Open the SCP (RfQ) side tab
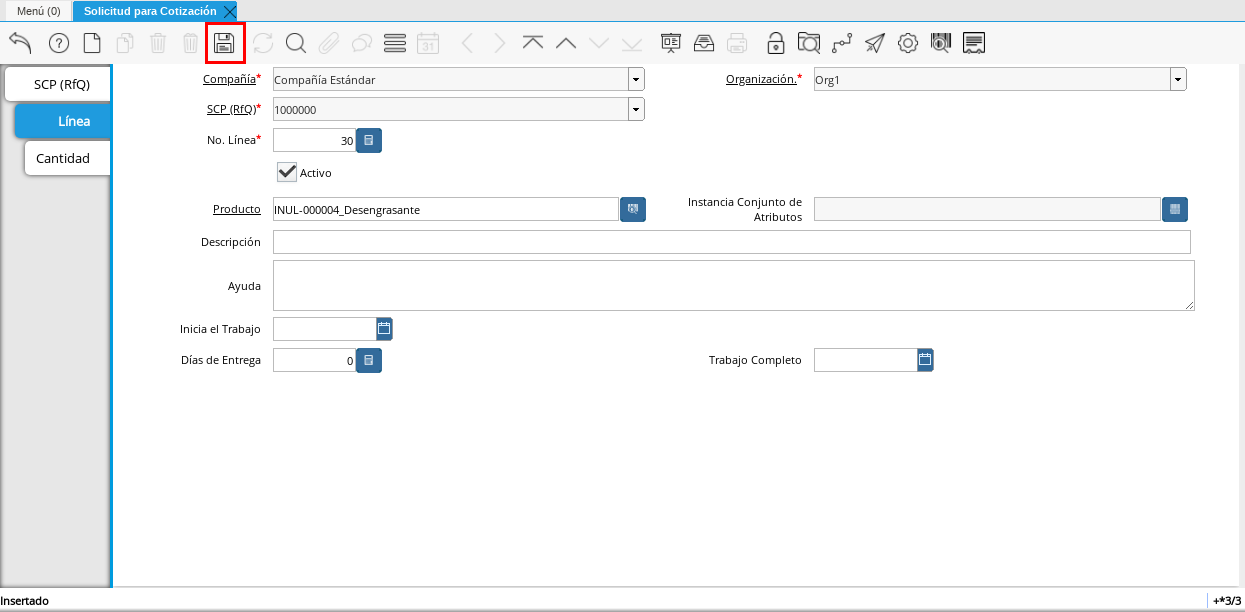1245x612 pixels. pos(59,84)
